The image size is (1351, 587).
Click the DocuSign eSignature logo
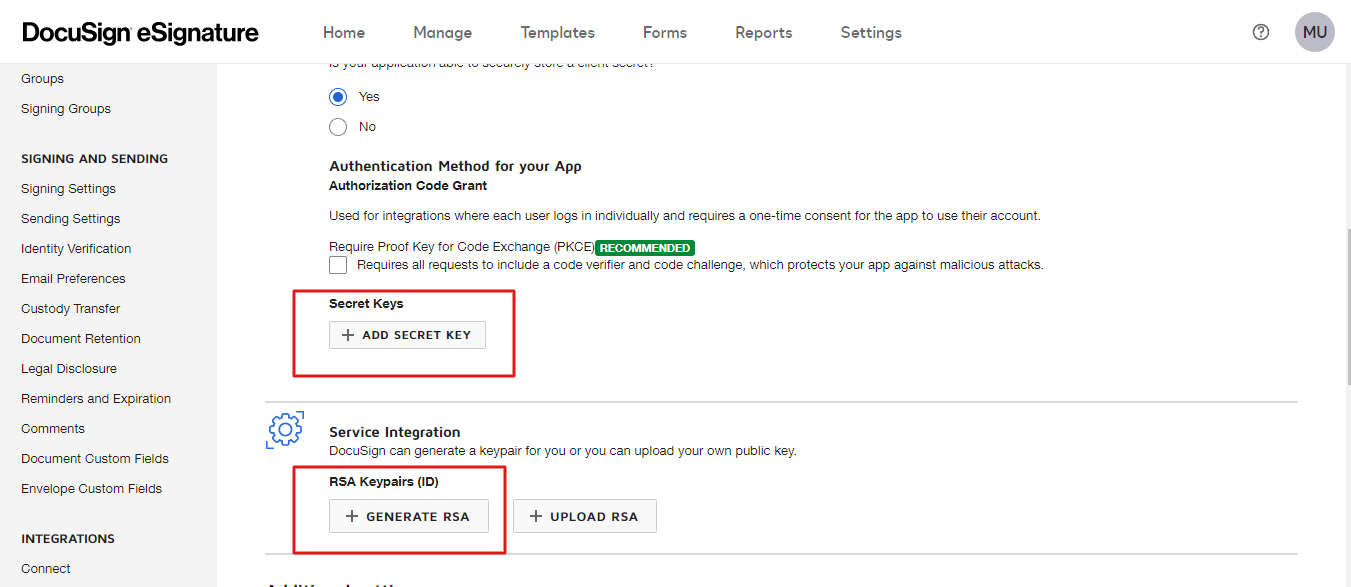pos(140,33)
